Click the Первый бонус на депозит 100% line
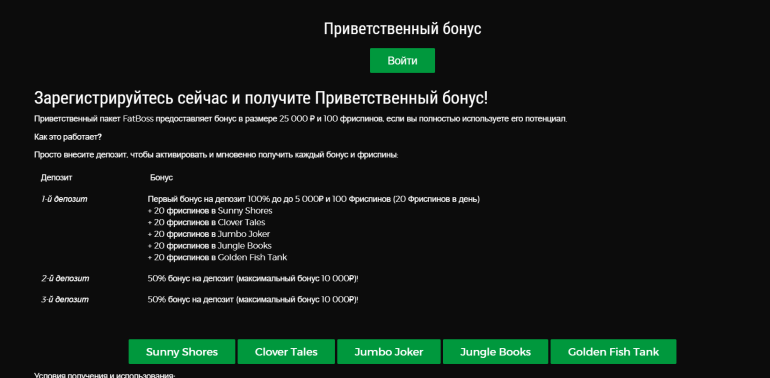 [314, 199]
